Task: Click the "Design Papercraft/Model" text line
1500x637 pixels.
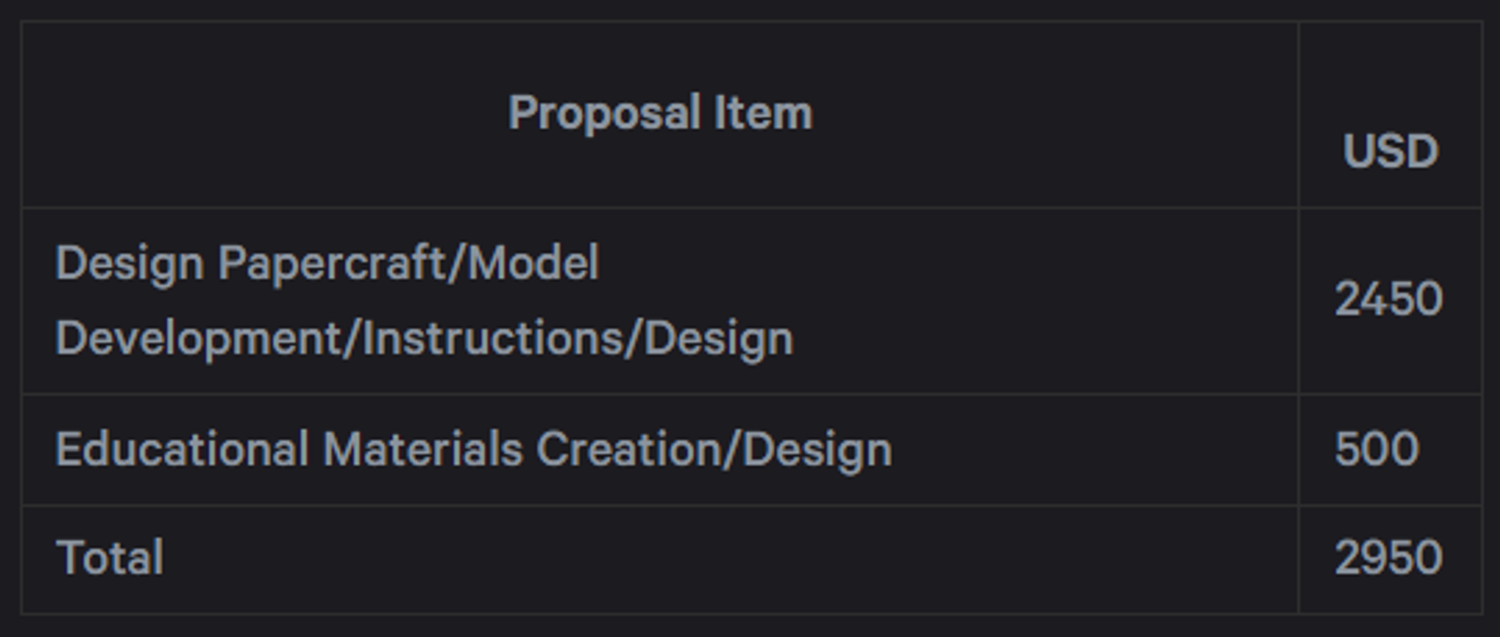Action: (x=327, y=264)
